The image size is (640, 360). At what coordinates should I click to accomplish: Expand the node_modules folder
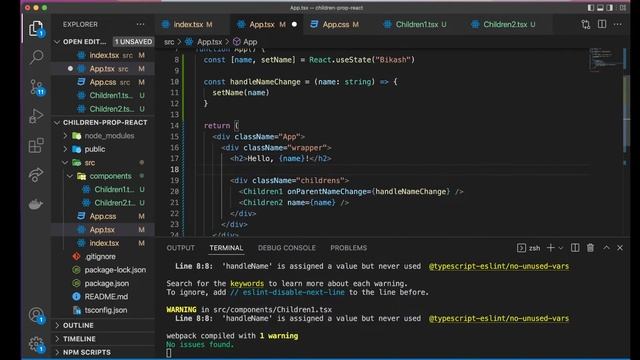pos(65,136)
